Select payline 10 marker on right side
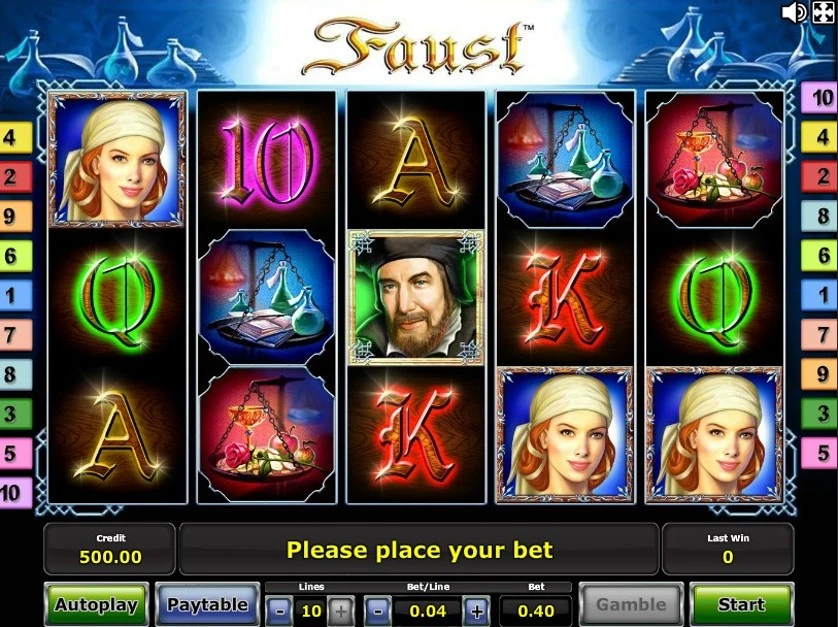The height and width of the screenshot is (627, 838). point(820,98)
